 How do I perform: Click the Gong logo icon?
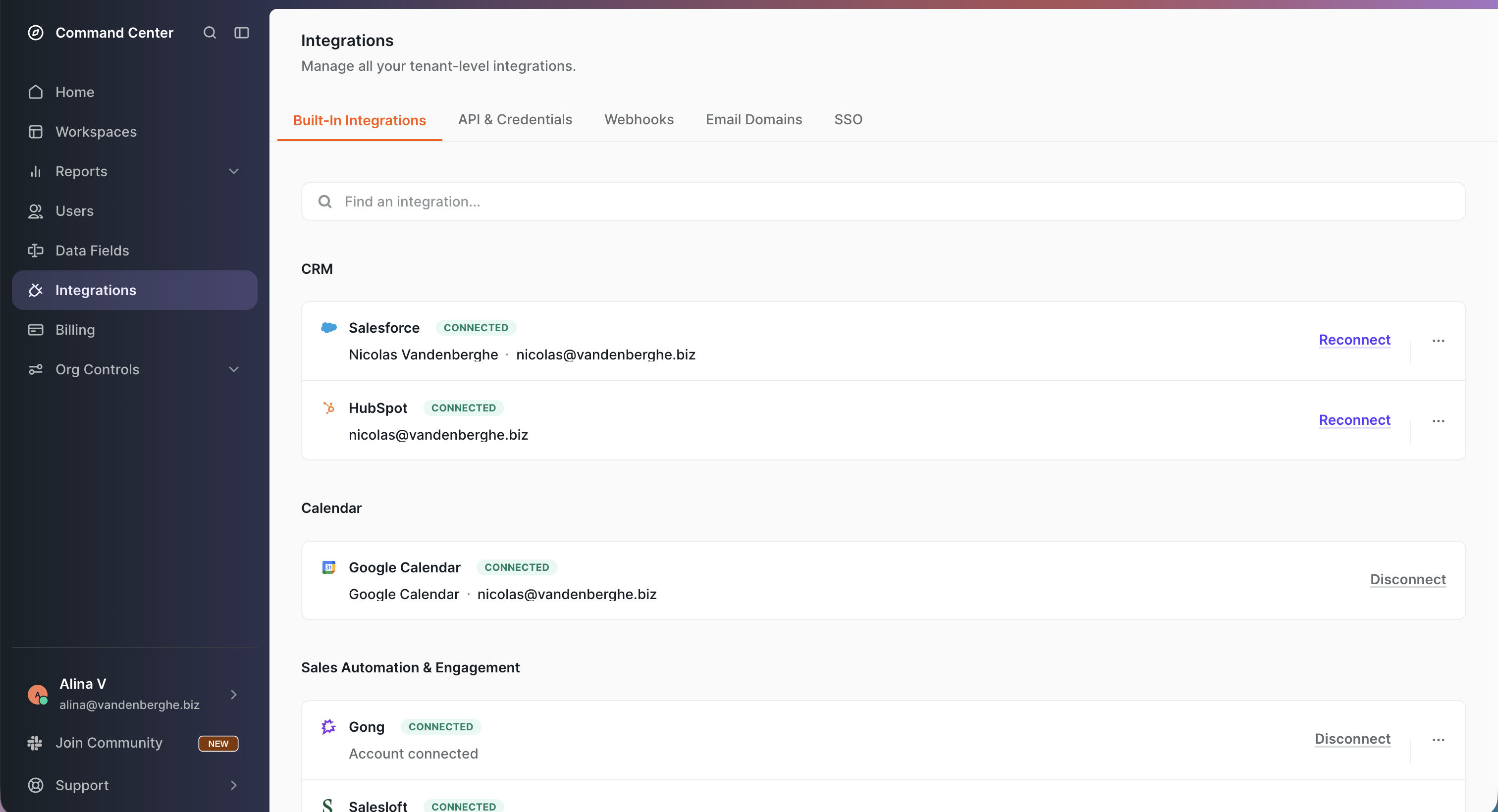point(328,726)
